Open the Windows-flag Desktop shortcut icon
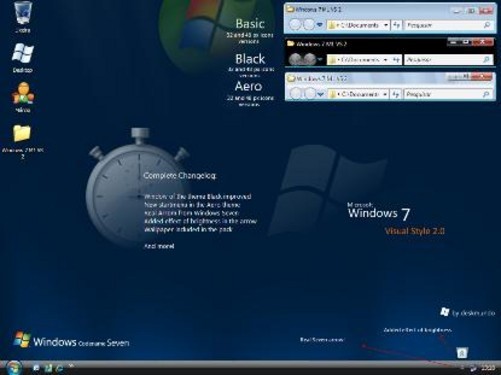501x375 pixels. pyautogui.click(x=23, y=53)
